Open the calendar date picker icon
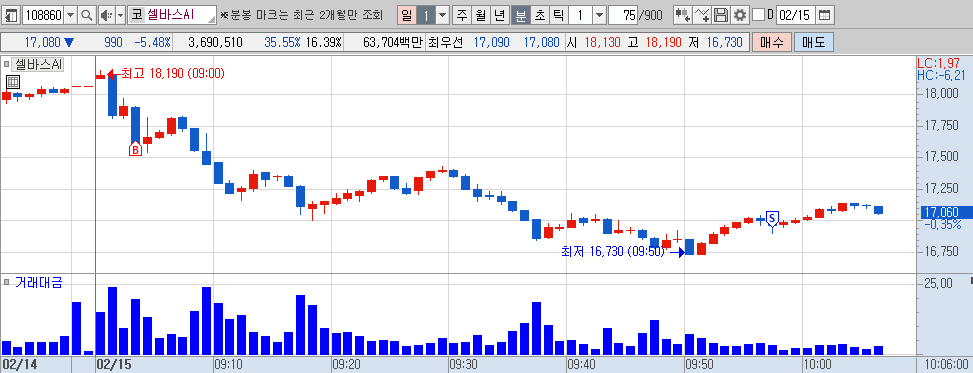 pos(824,15)
